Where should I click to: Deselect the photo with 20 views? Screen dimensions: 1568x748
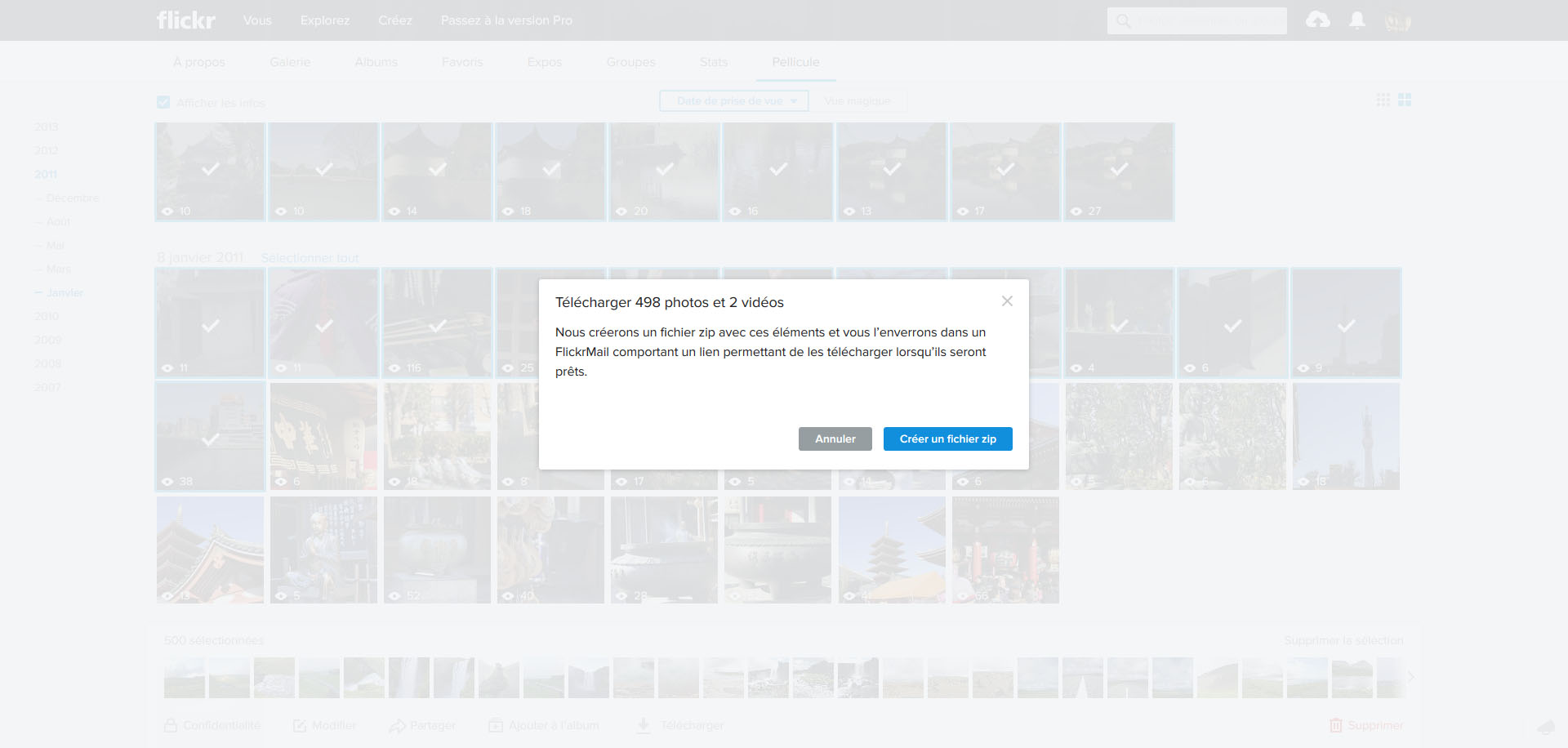(664, 171)
